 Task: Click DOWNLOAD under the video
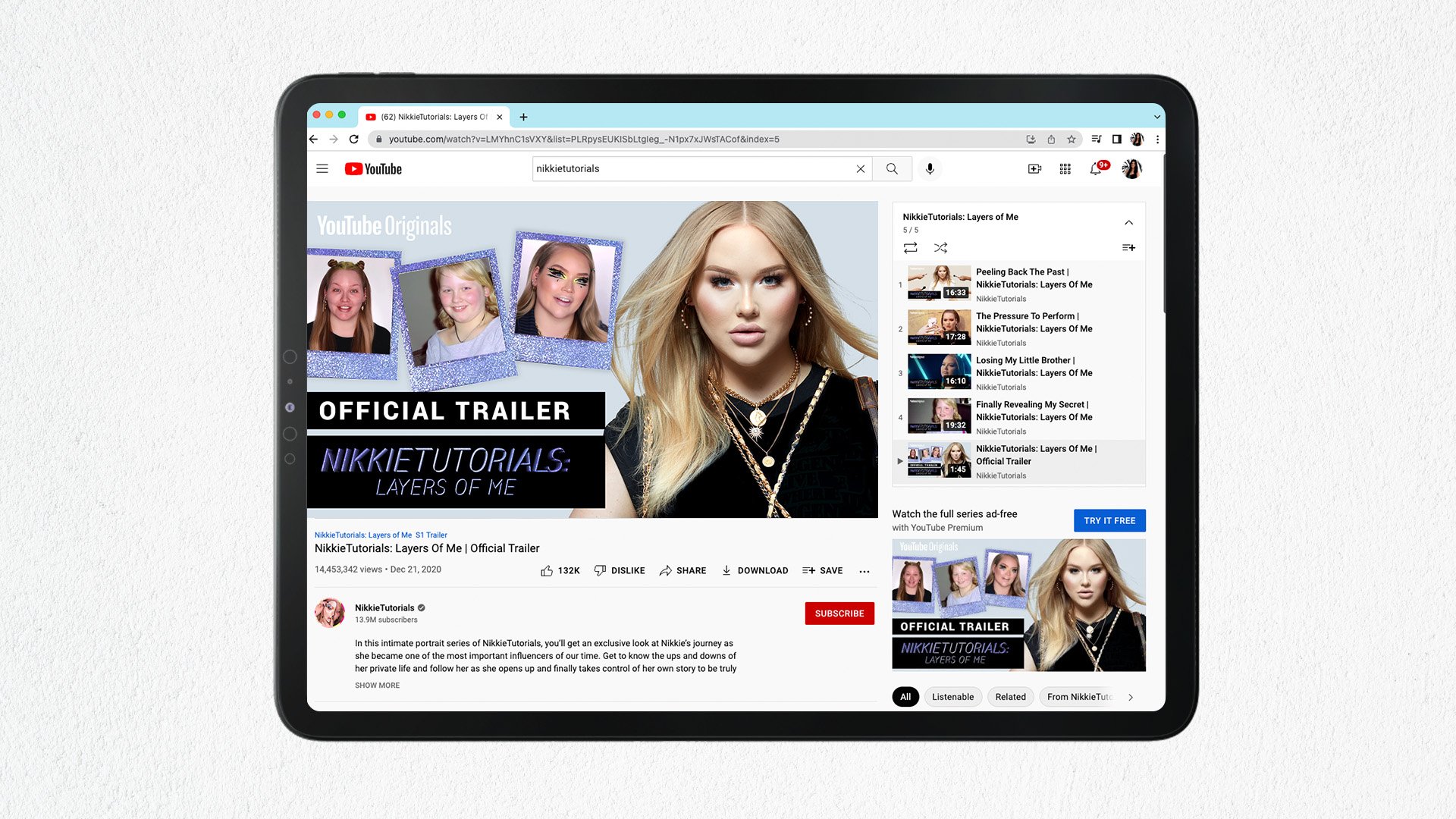[x=755, y=570]
